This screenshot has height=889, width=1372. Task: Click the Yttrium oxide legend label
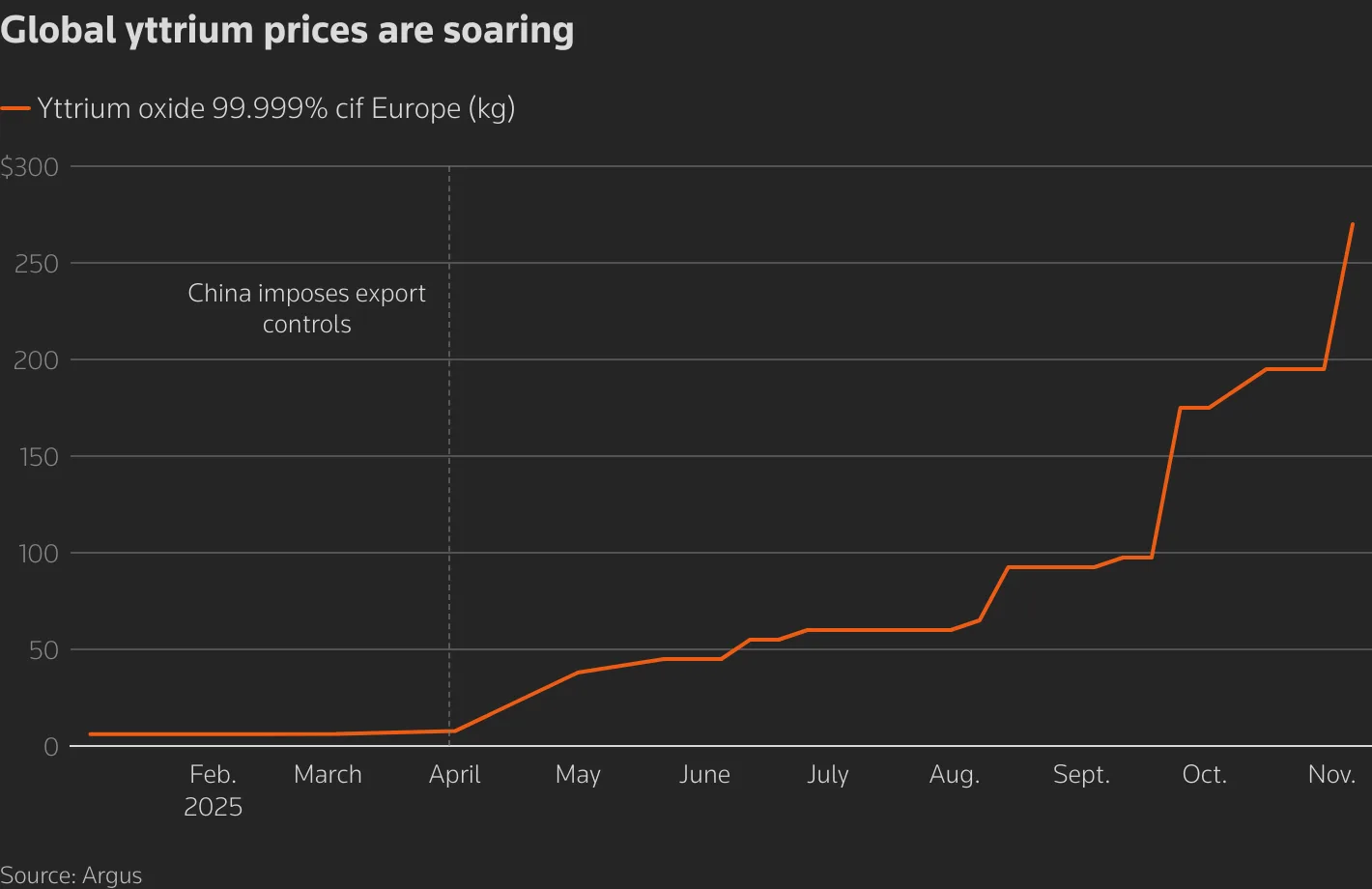276,108
